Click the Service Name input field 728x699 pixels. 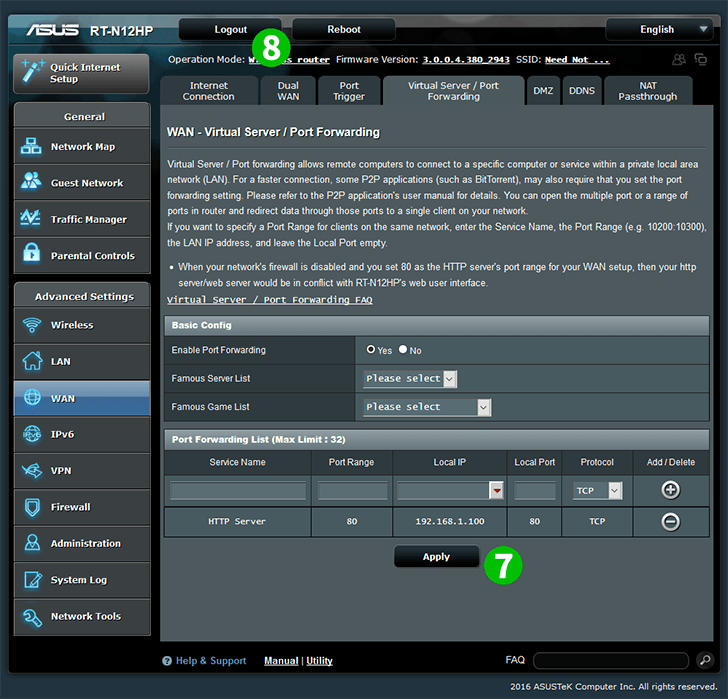[238, 491]
